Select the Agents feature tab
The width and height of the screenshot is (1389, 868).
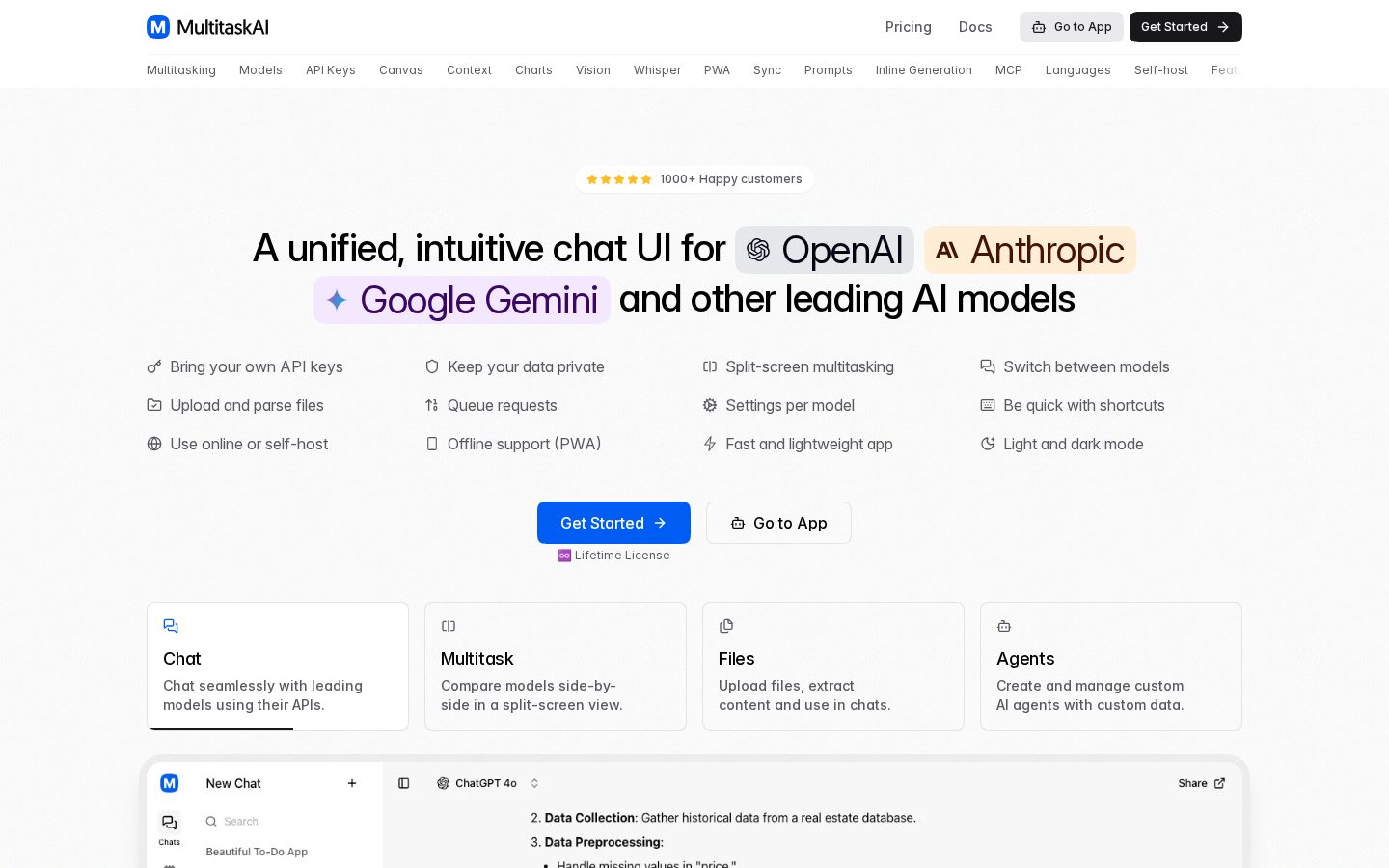click(1111, 666)
